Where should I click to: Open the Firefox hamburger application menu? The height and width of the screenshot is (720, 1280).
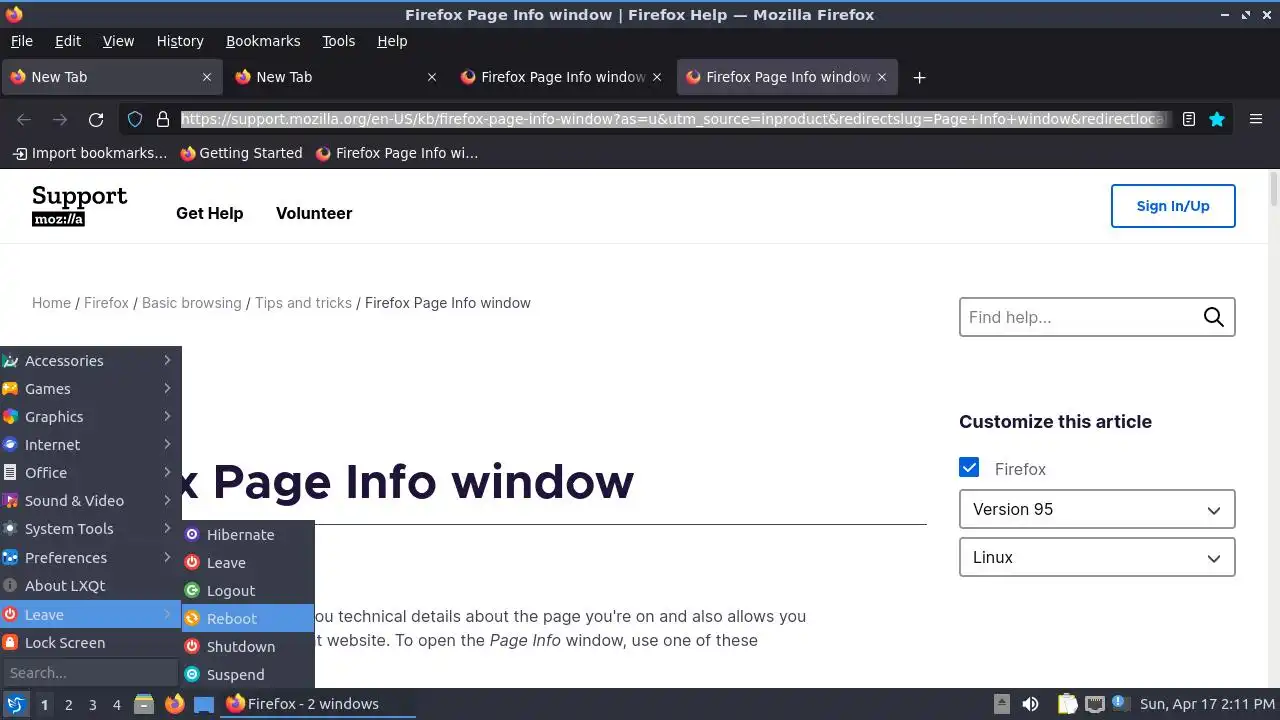pyautogui.click(x=1256, y=119)
